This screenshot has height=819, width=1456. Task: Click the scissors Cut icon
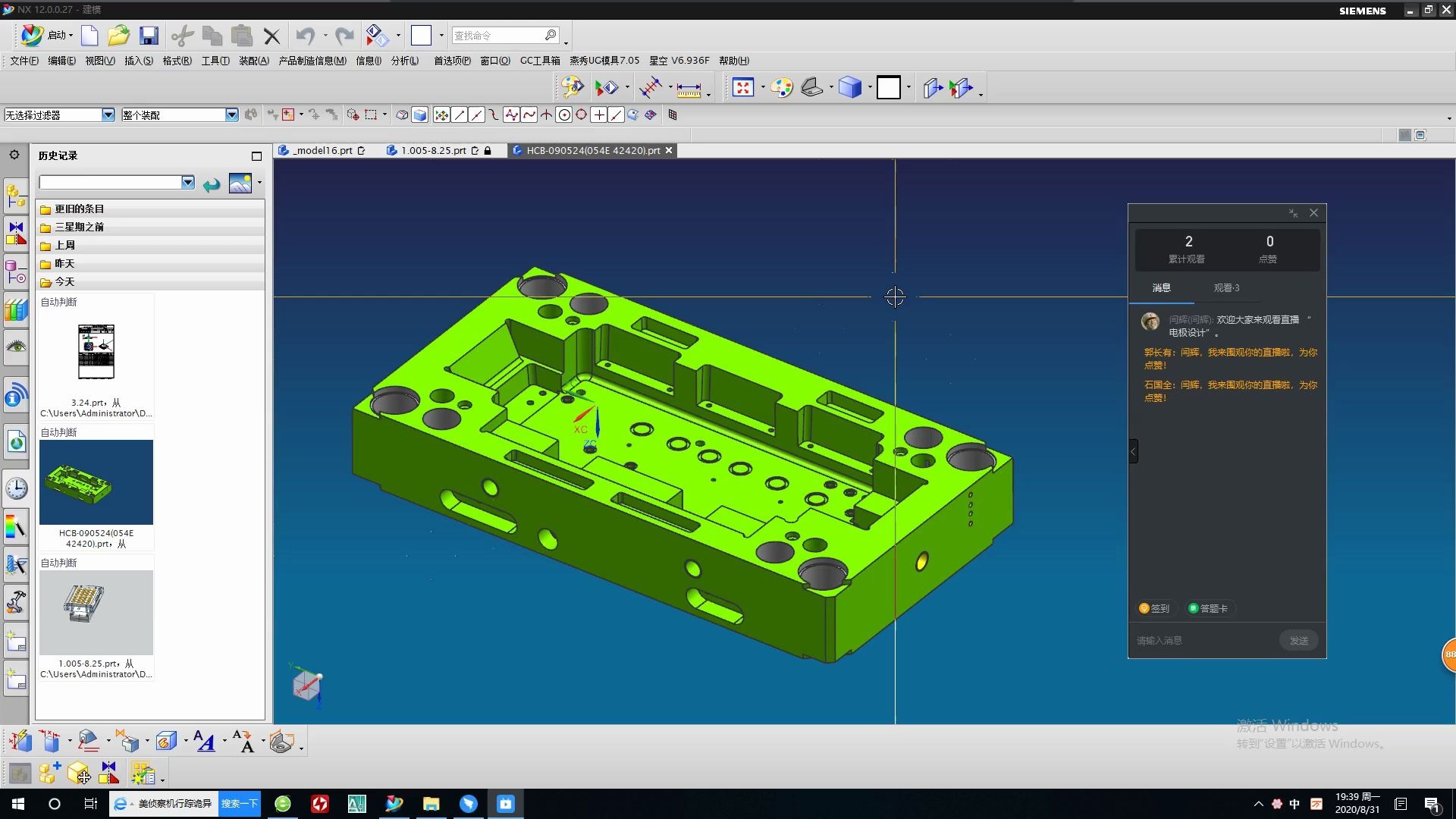coord(182,36)
